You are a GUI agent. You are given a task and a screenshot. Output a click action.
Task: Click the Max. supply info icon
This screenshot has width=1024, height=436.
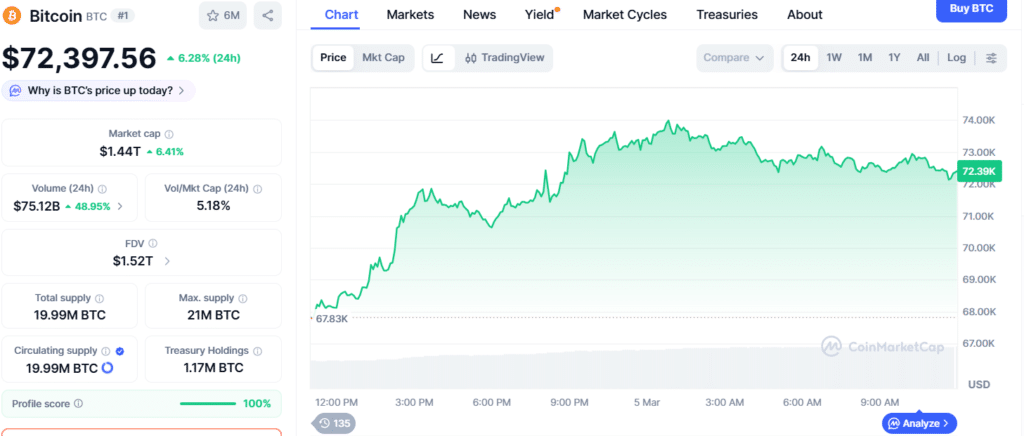(243, 298)
